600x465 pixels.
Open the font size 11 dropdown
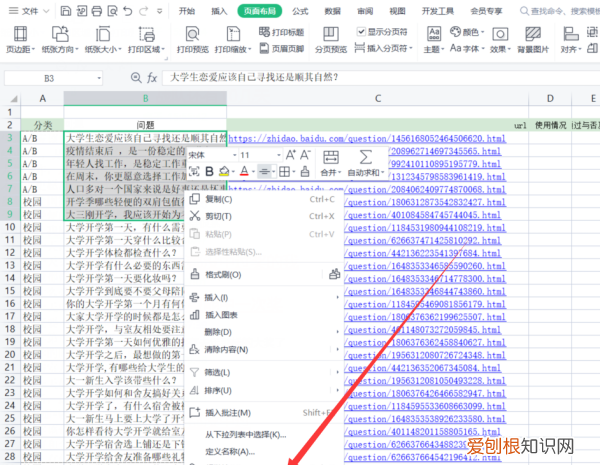pos(279,155)
